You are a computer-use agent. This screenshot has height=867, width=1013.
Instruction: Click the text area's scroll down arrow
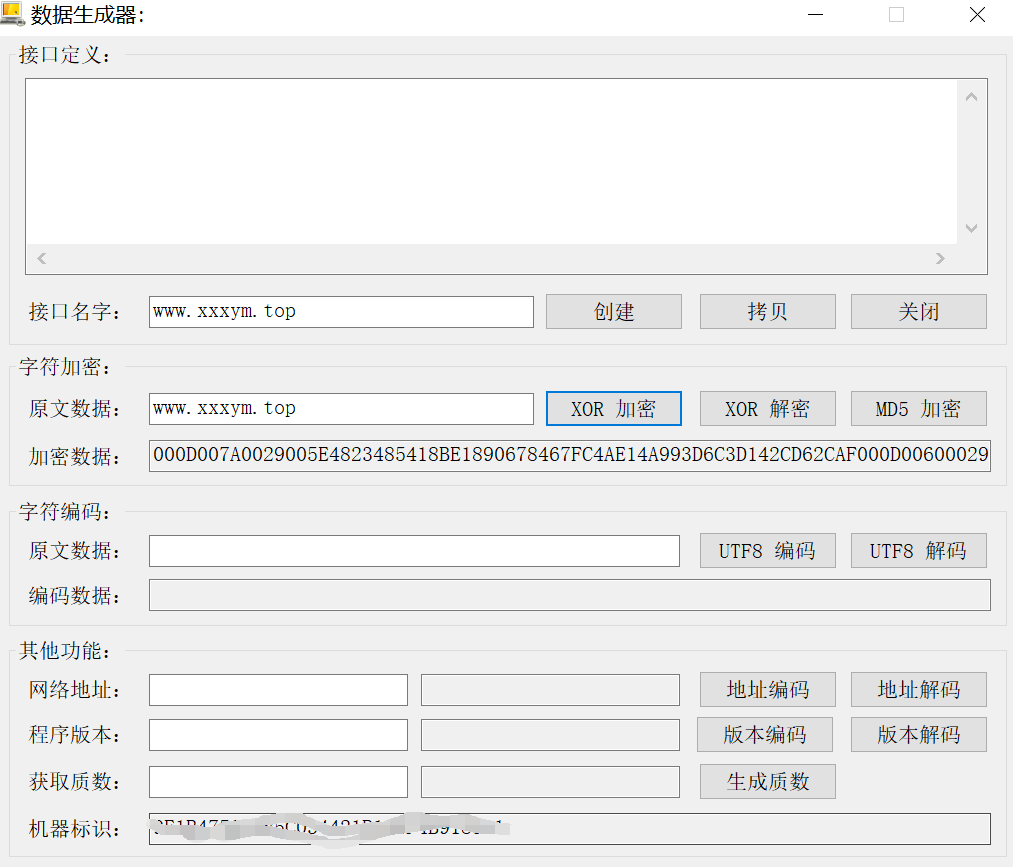point(971,228)
